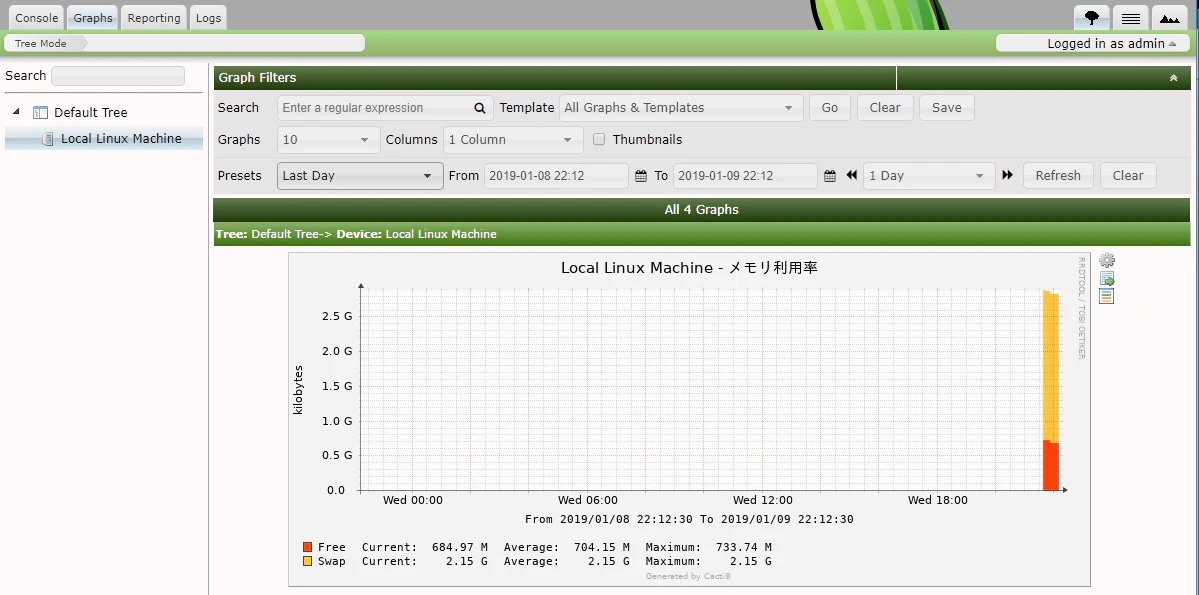Open the Template dropdown
The image size is (1199, 595).
[681, 108]
